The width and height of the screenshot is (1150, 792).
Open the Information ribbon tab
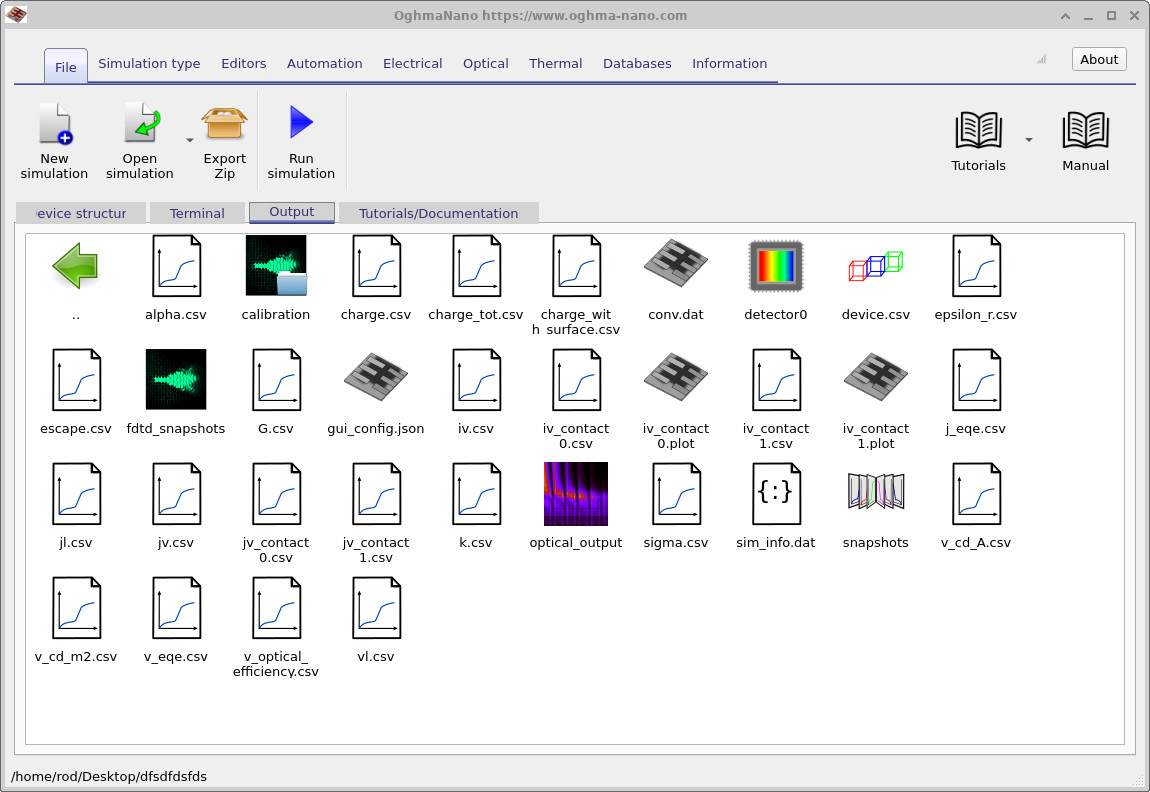[x=729, y=64]
